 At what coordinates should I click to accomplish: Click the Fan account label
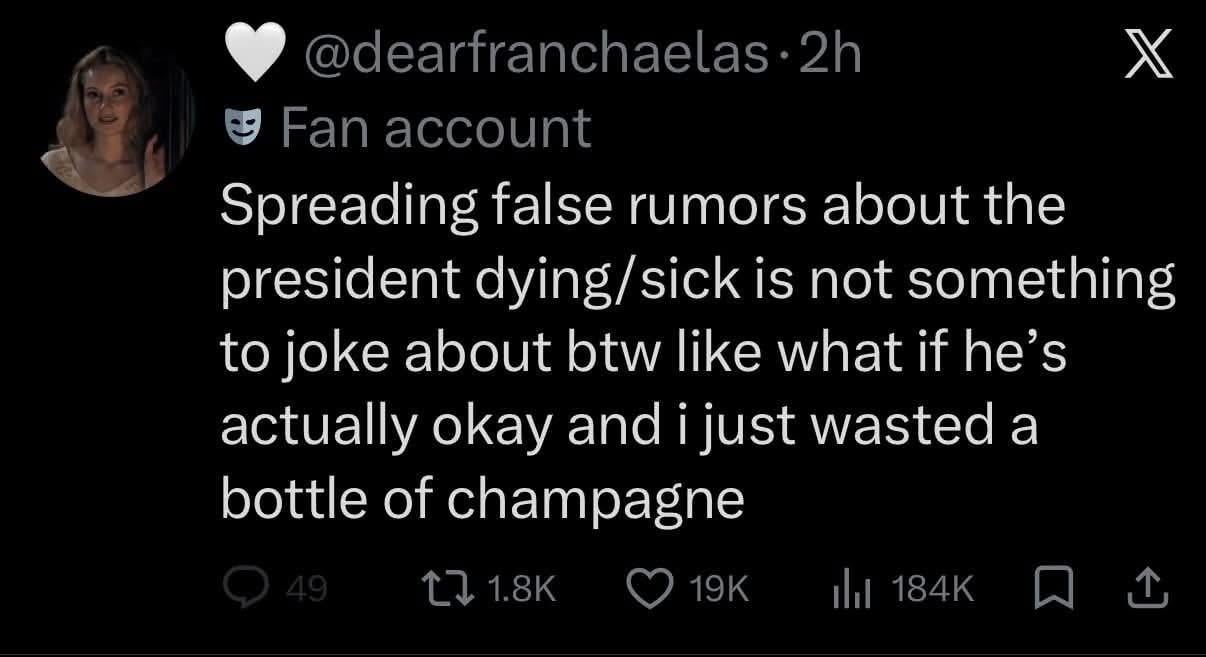coord(437,128)
